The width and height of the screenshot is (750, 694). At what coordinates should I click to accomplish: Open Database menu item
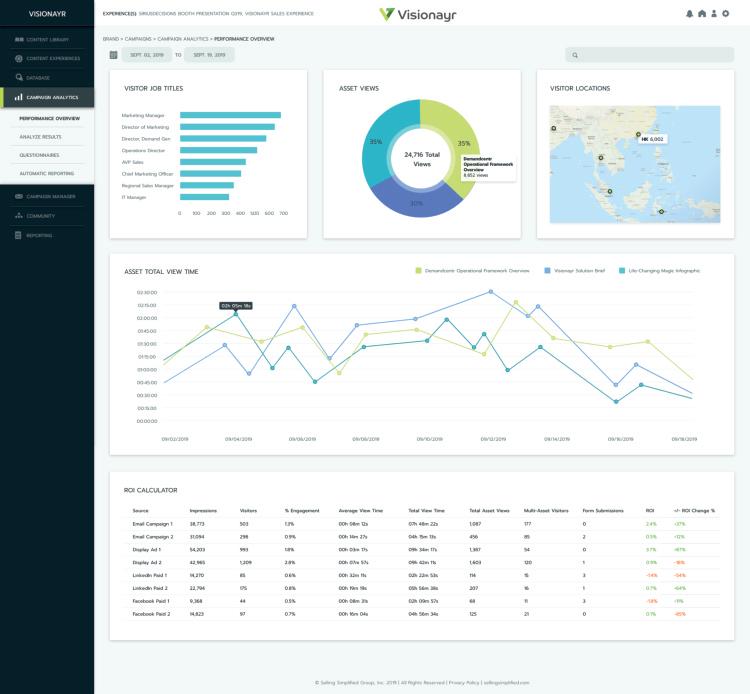pos(38,77)
